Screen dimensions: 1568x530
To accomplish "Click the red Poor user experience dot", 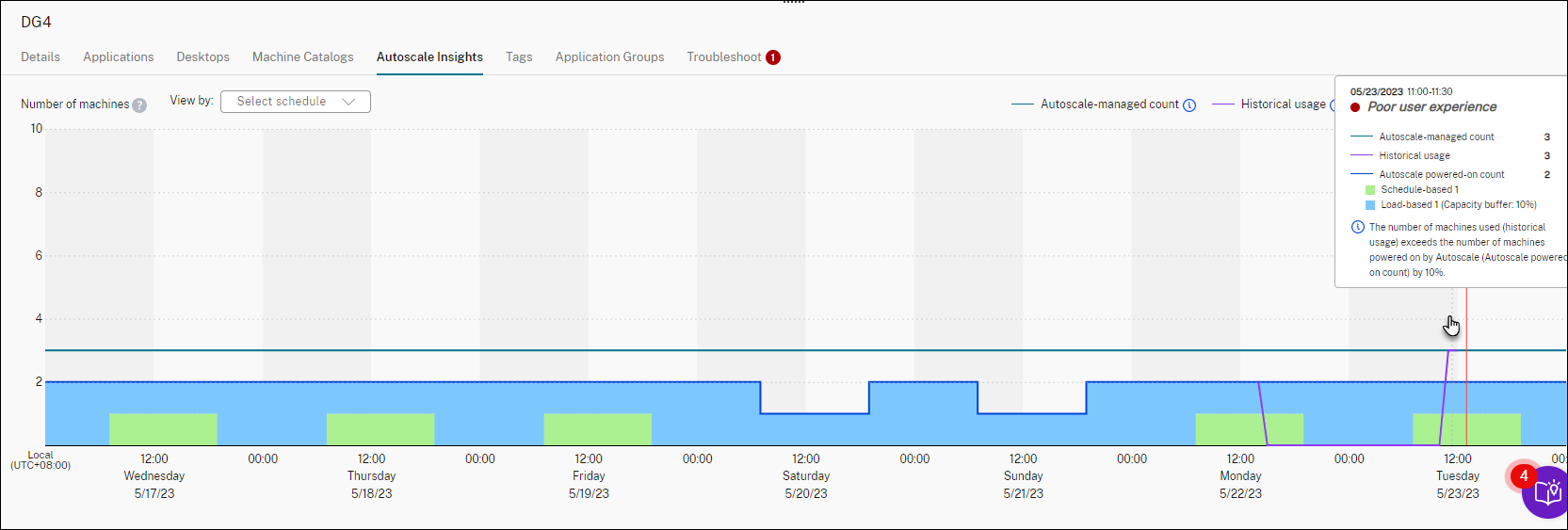I will 1355,107.
